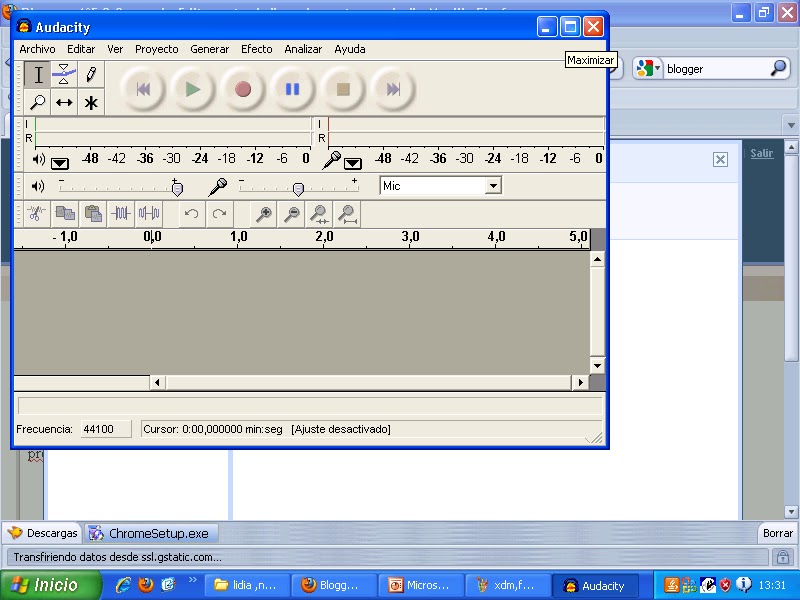The height and width of the screenshot is (600, 800).
Task: Click the blogger search input field
Action: [x=715, y=69]
